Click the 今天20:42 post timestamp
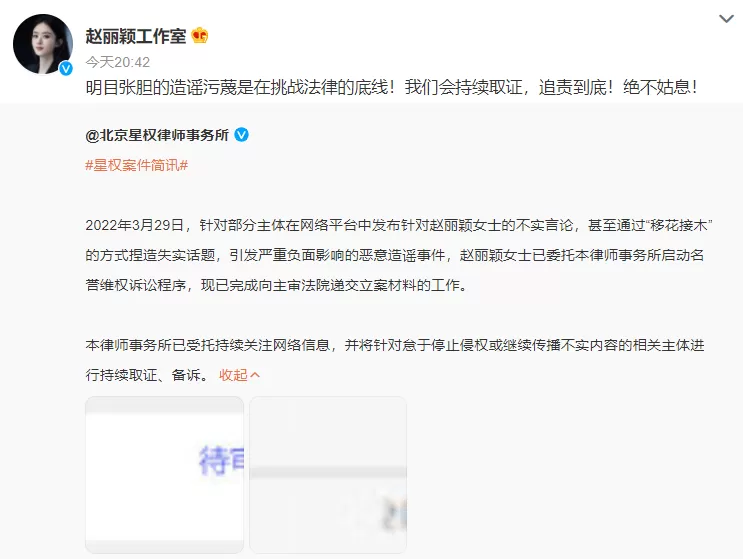 (118, 62)
